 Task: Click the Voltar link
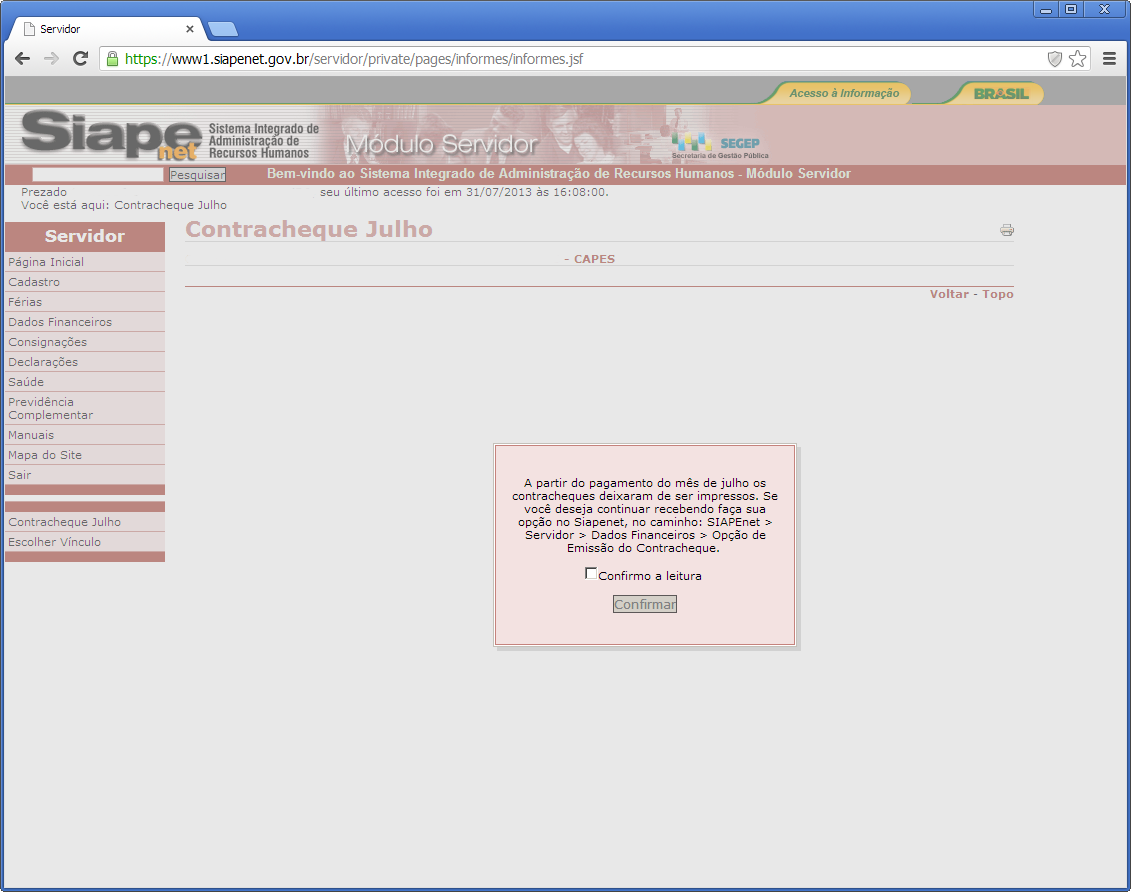tap(949, 294)
